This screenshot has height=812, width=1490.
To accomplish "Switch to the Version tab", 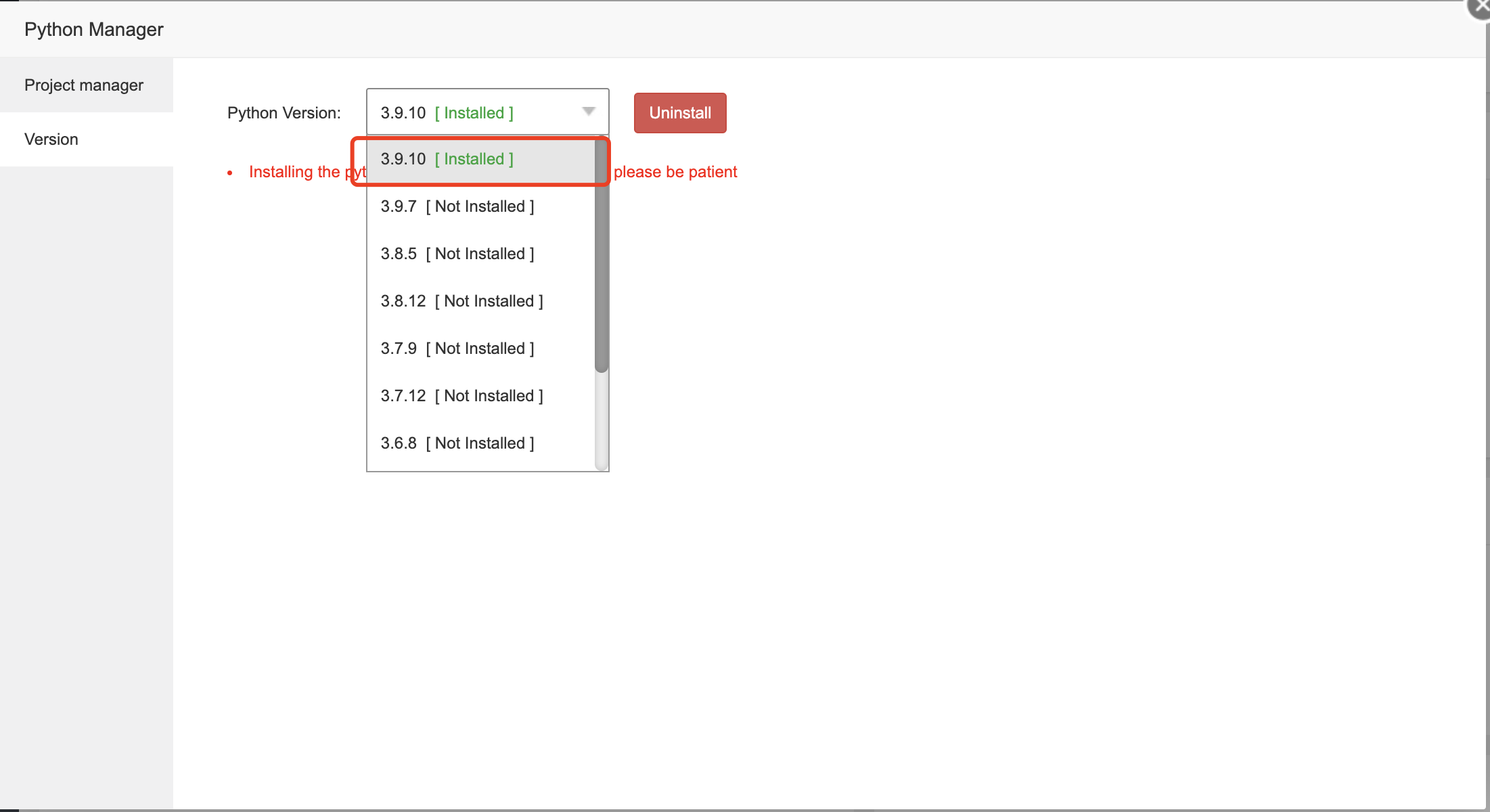I will (x=51, y=139).
